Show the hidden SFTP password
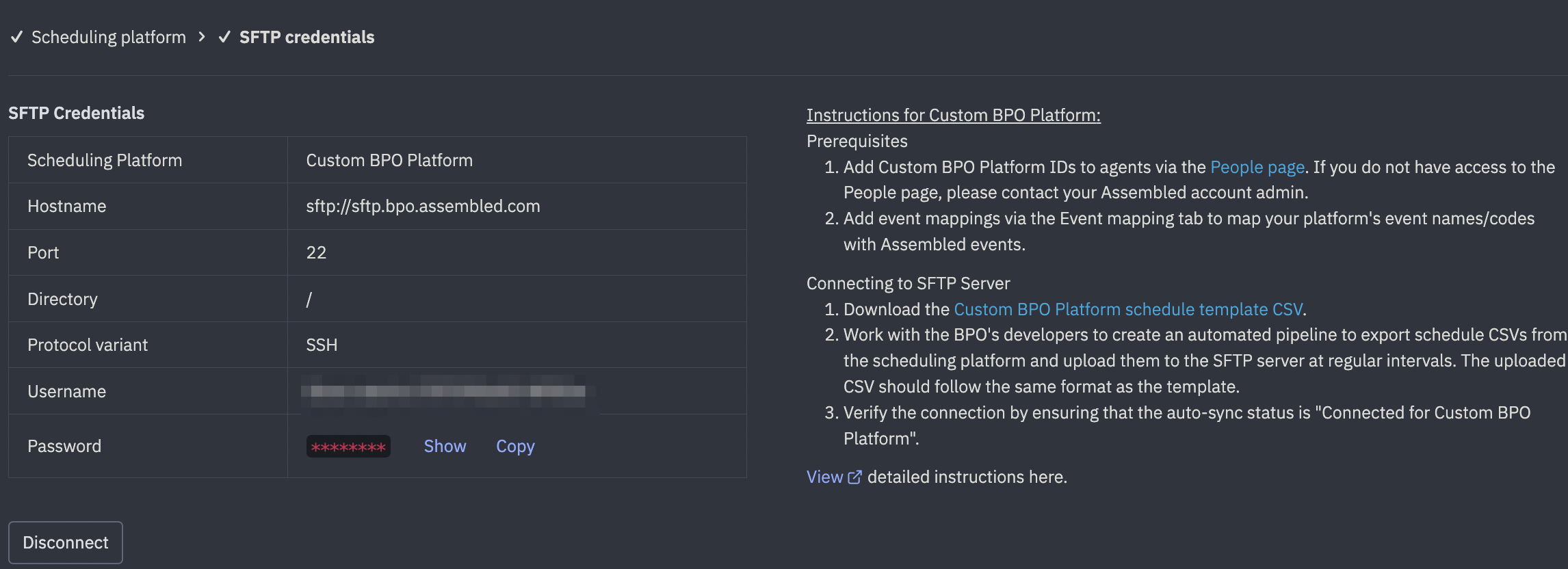The image size is (1568, 569). [444, 446]
